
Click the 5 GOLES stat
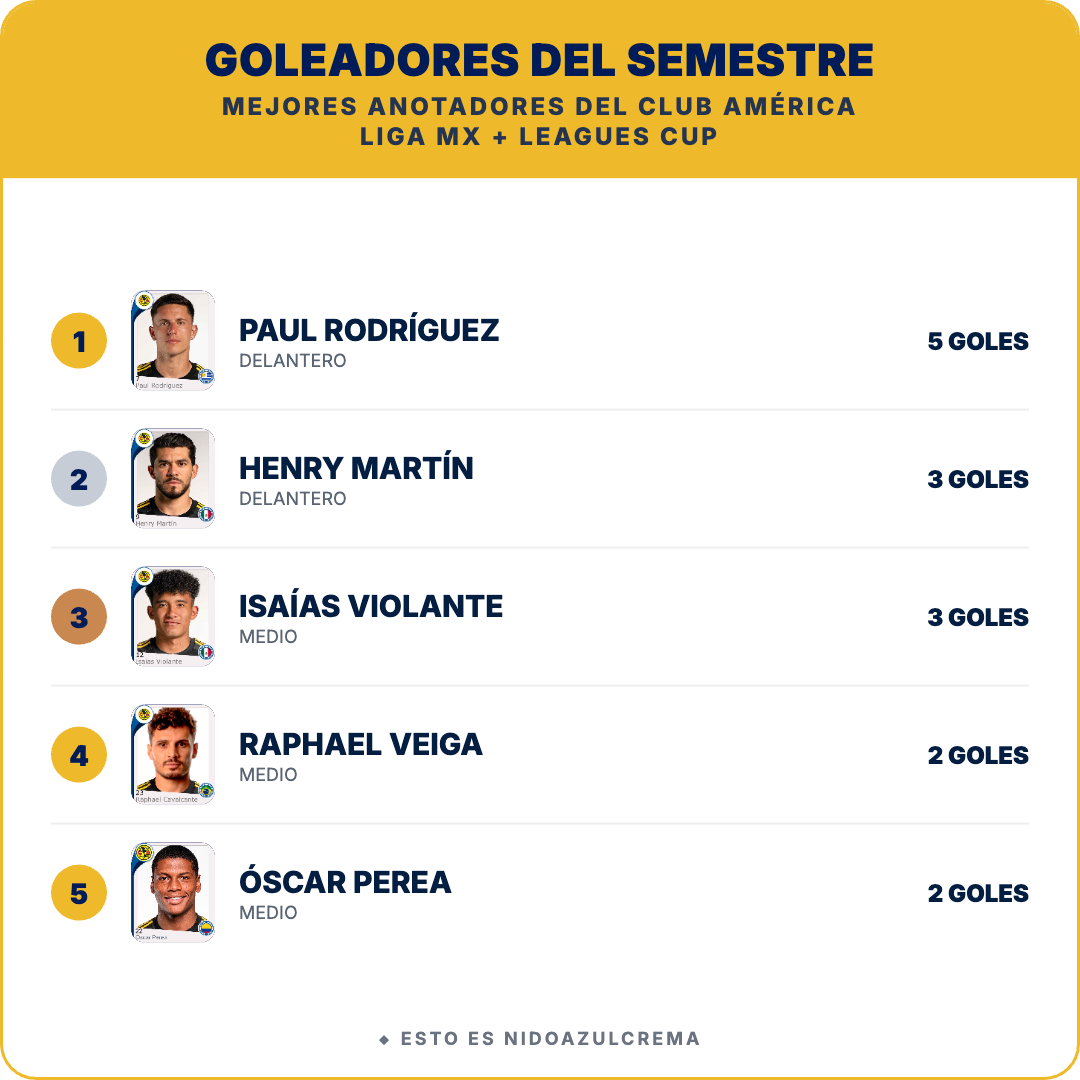tap(978, 341)
